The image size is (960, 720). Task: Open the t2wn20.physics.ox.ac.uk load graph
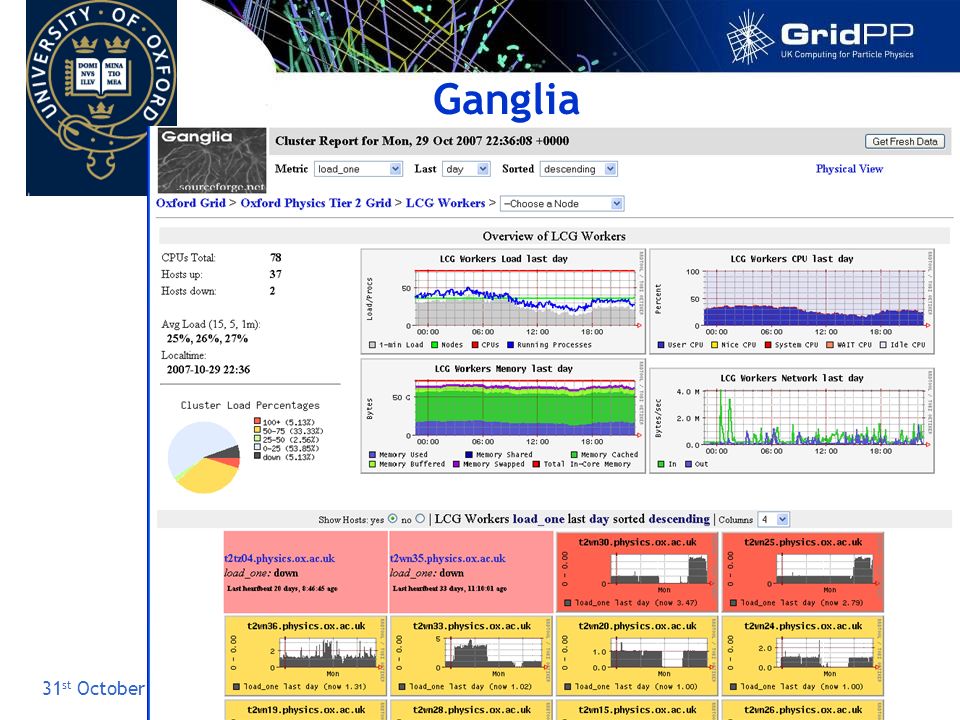637,656
